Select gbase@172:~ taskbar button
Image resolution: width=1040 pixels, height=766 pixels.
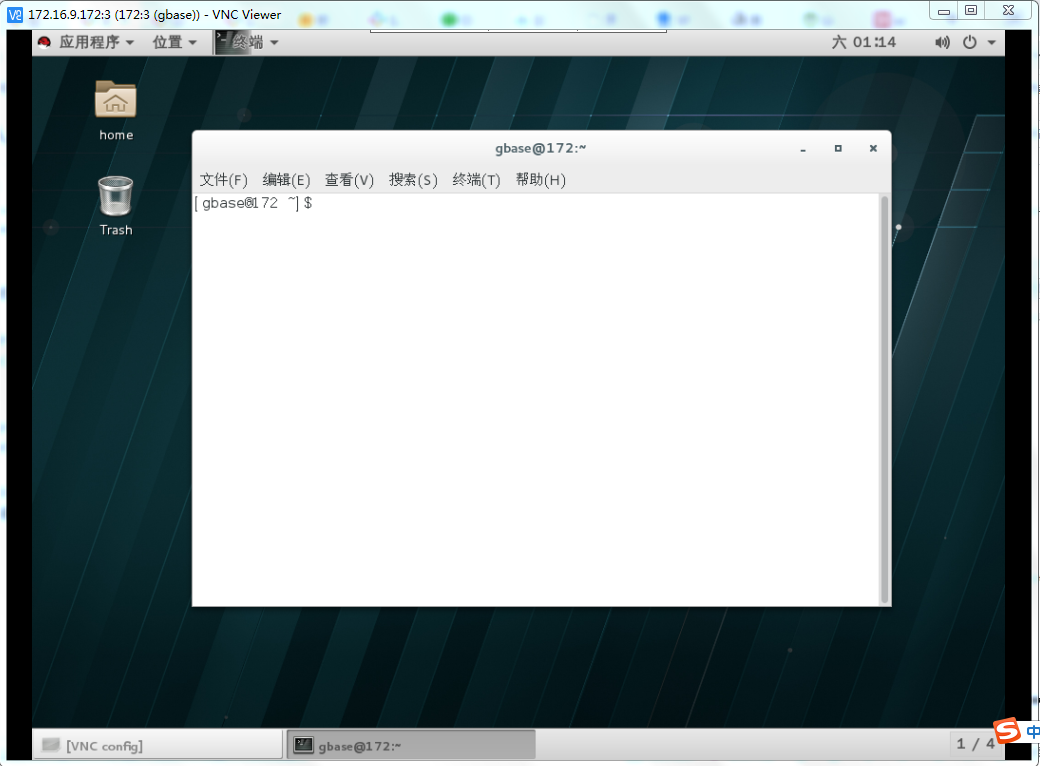click(x=411, y=745)
